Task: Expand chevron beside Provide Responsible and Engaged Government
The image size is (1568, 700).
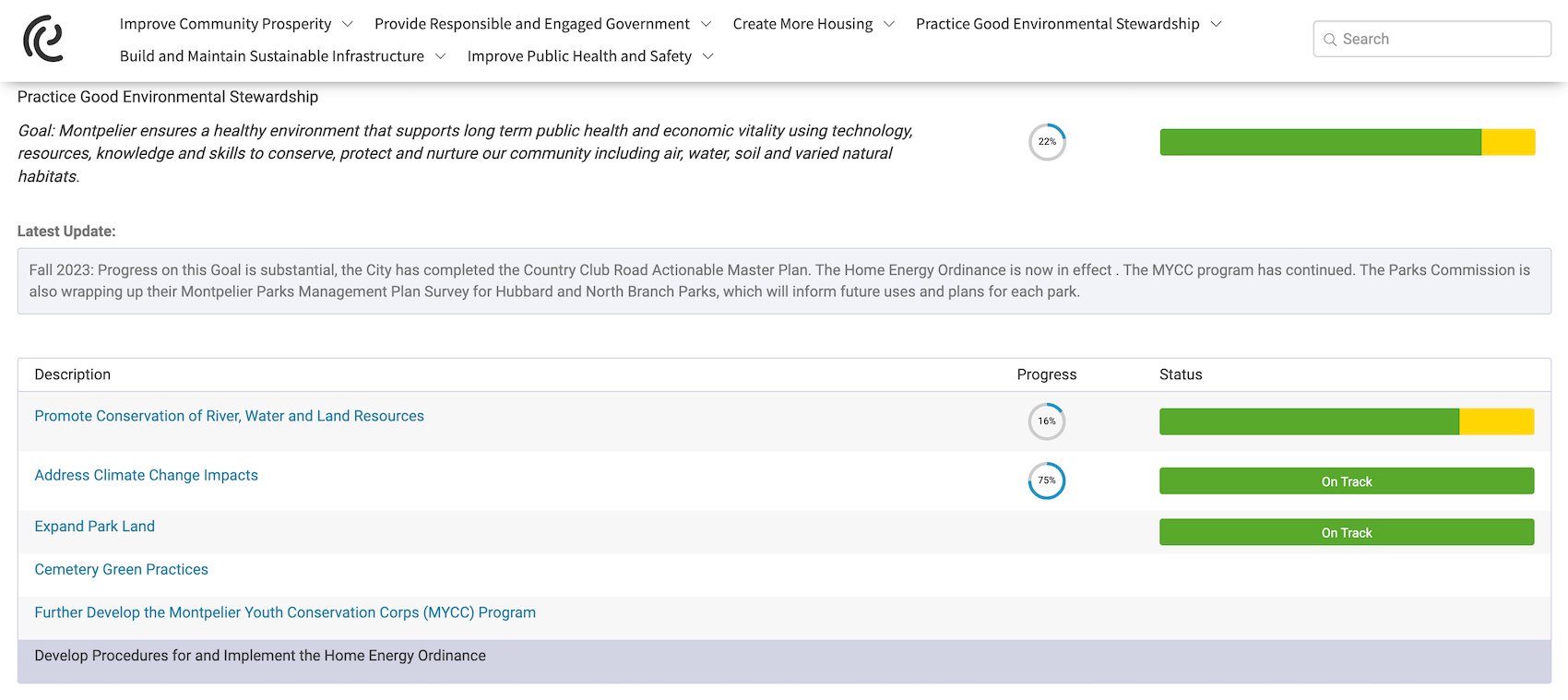Action: [x=706, y=24]
